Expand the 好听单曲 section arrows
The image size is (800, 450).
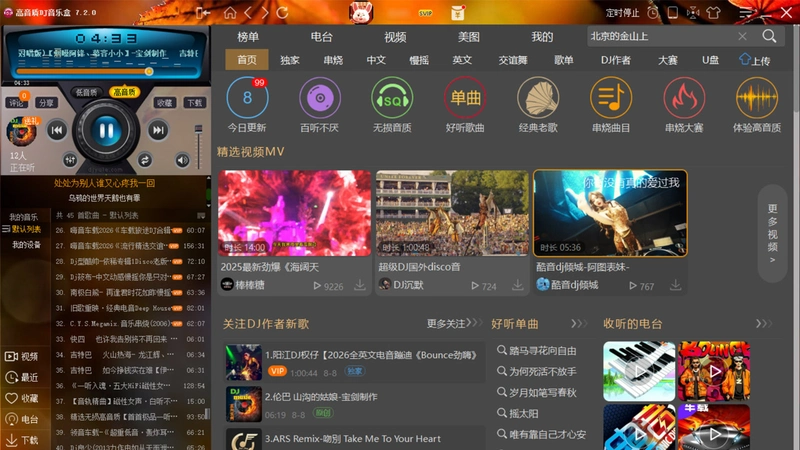(x=579, y=323)
